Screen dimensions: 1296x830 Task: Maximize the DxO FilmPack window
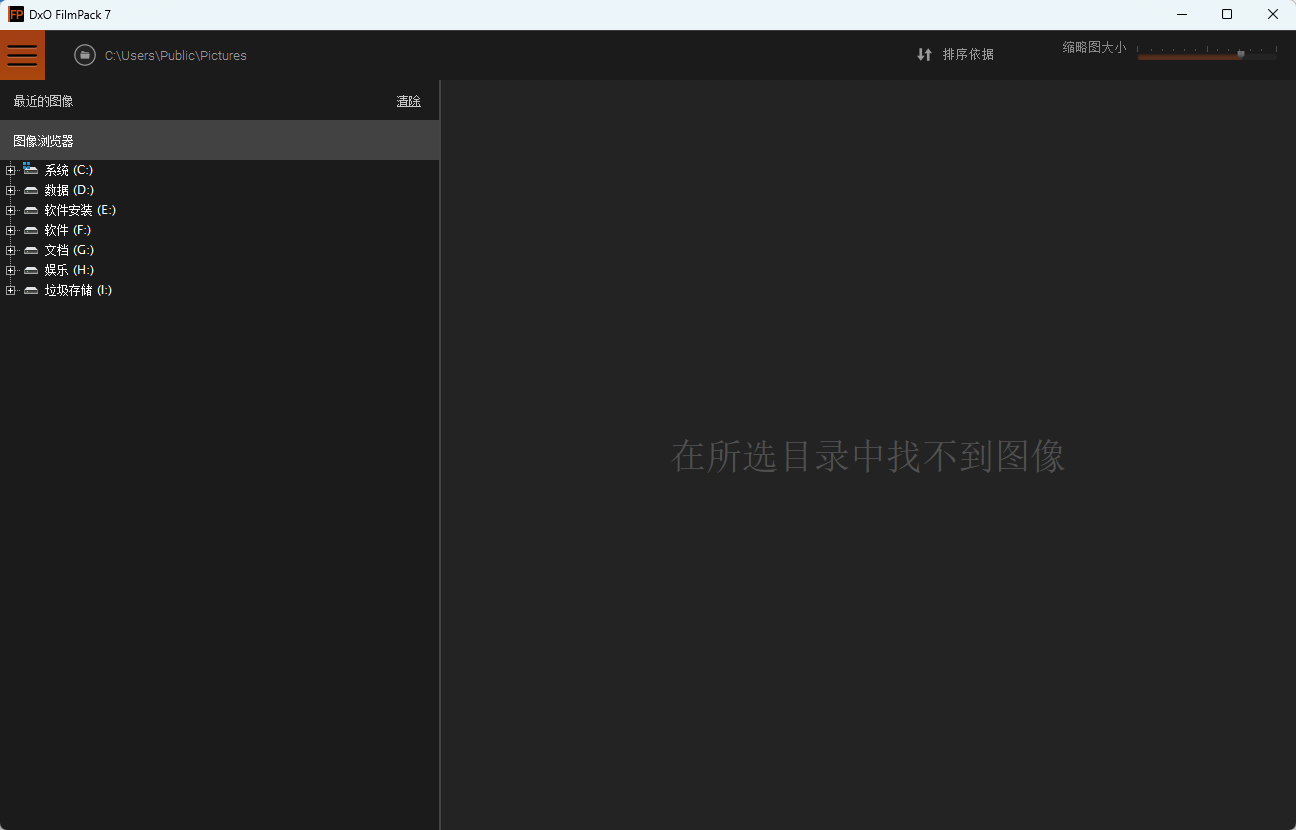[1227, 14]
